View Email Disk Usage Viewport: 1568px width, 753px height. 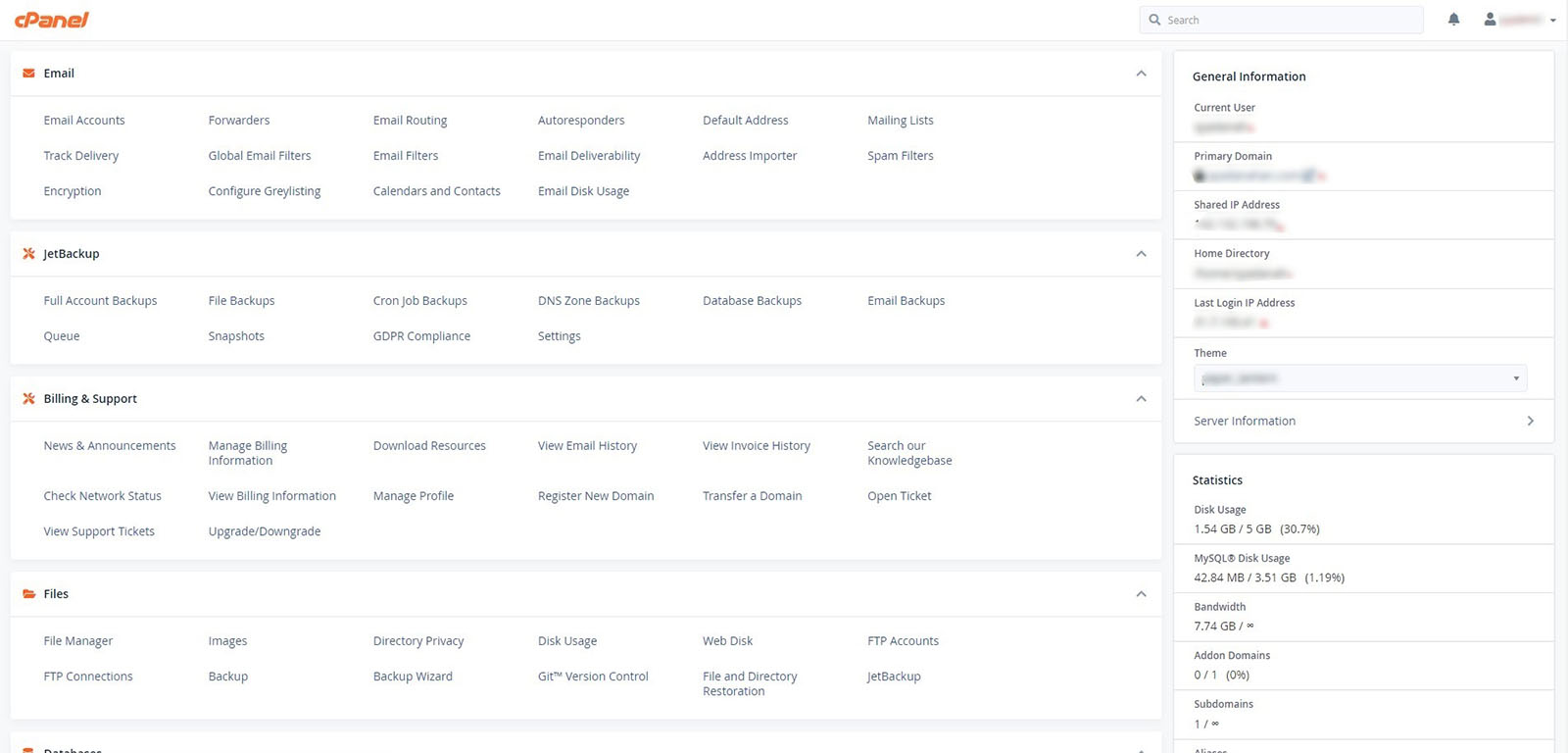[583, 191]
